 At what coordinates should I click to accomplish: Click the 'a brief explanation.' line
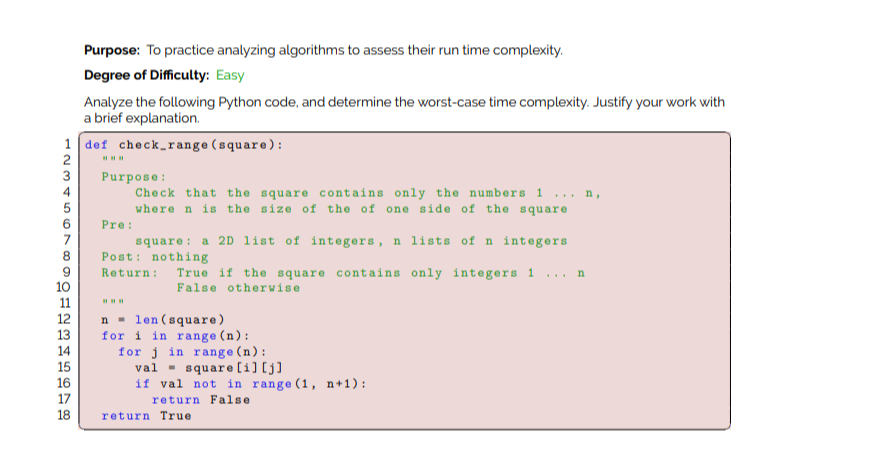point(142,118)
